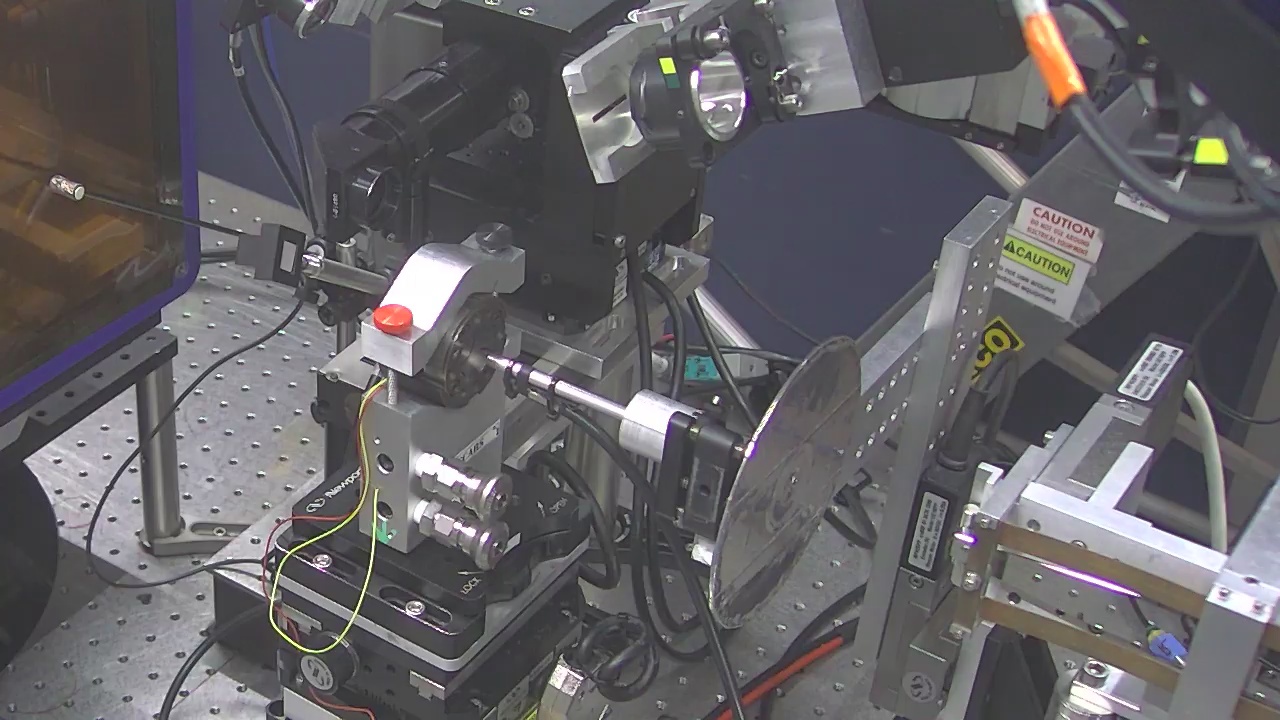
Task: Click the blue connector at the bottom right
Action: point(1167,646)
